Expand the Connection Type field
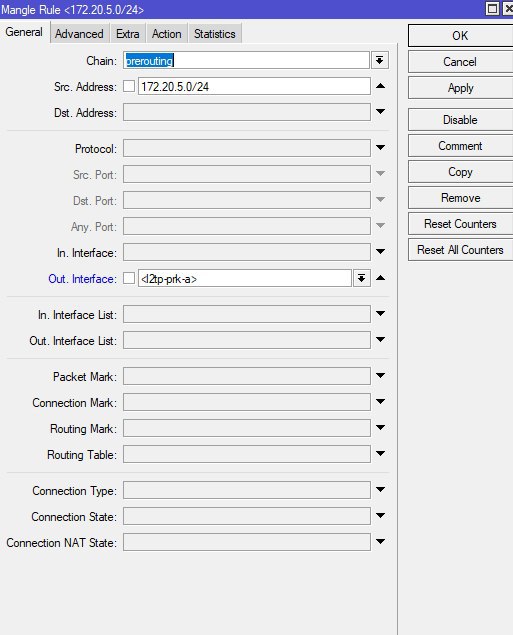 [380, 489]
